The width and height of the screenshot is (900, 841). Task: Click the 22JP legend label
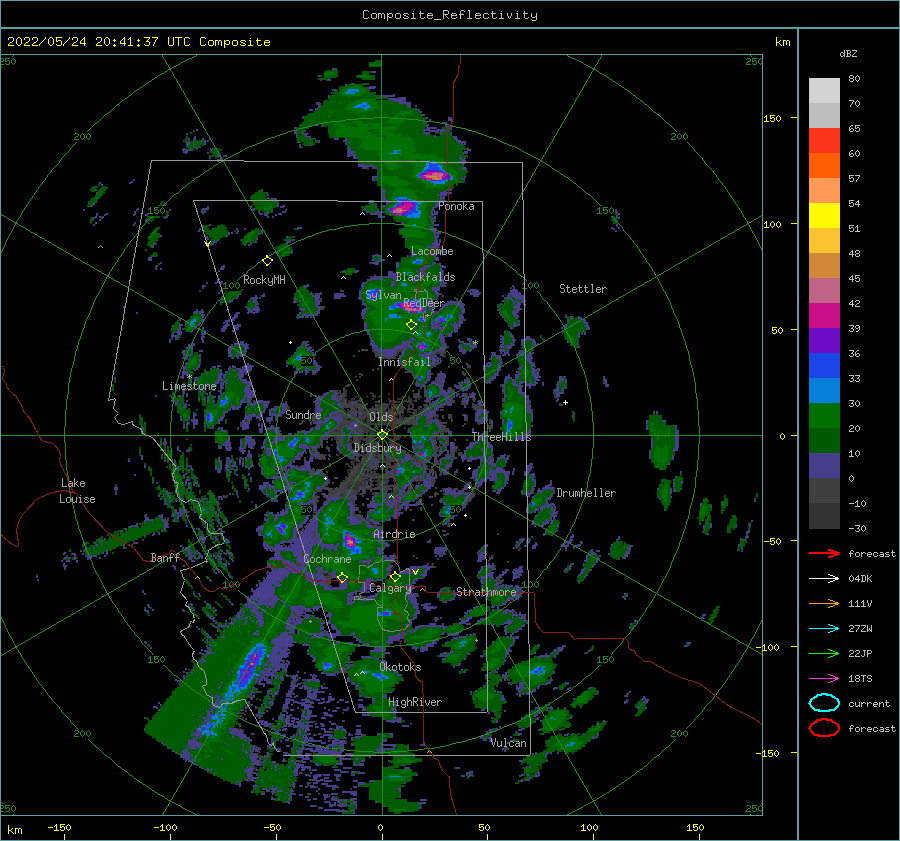click(x=860, y=653)
